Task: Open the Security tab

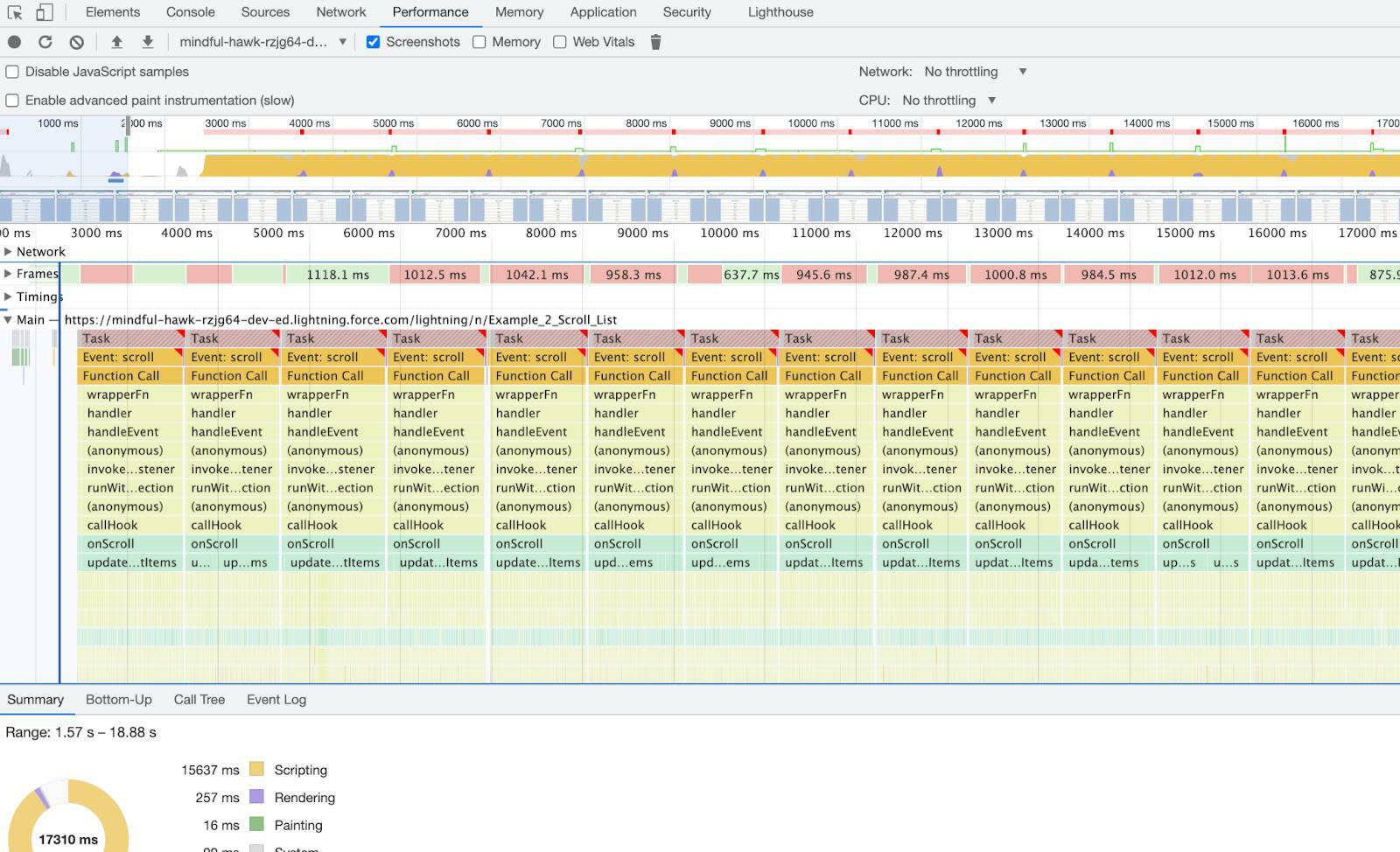Action: [x=687, y=12]
